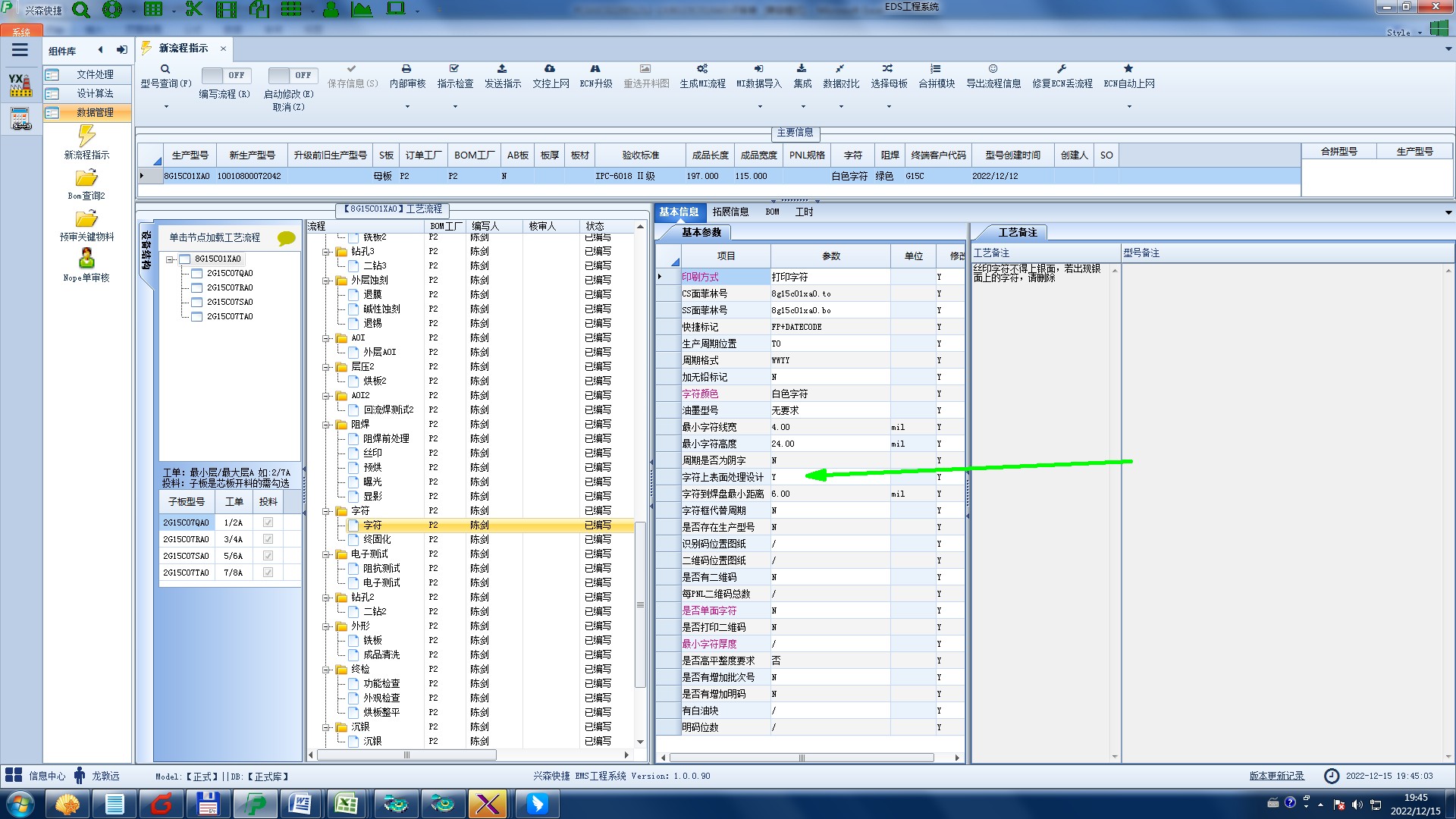Screen dimensions: 1456x819
Task: Click the 数据对比 toolbar icon
Action: (x=840, y=69)
